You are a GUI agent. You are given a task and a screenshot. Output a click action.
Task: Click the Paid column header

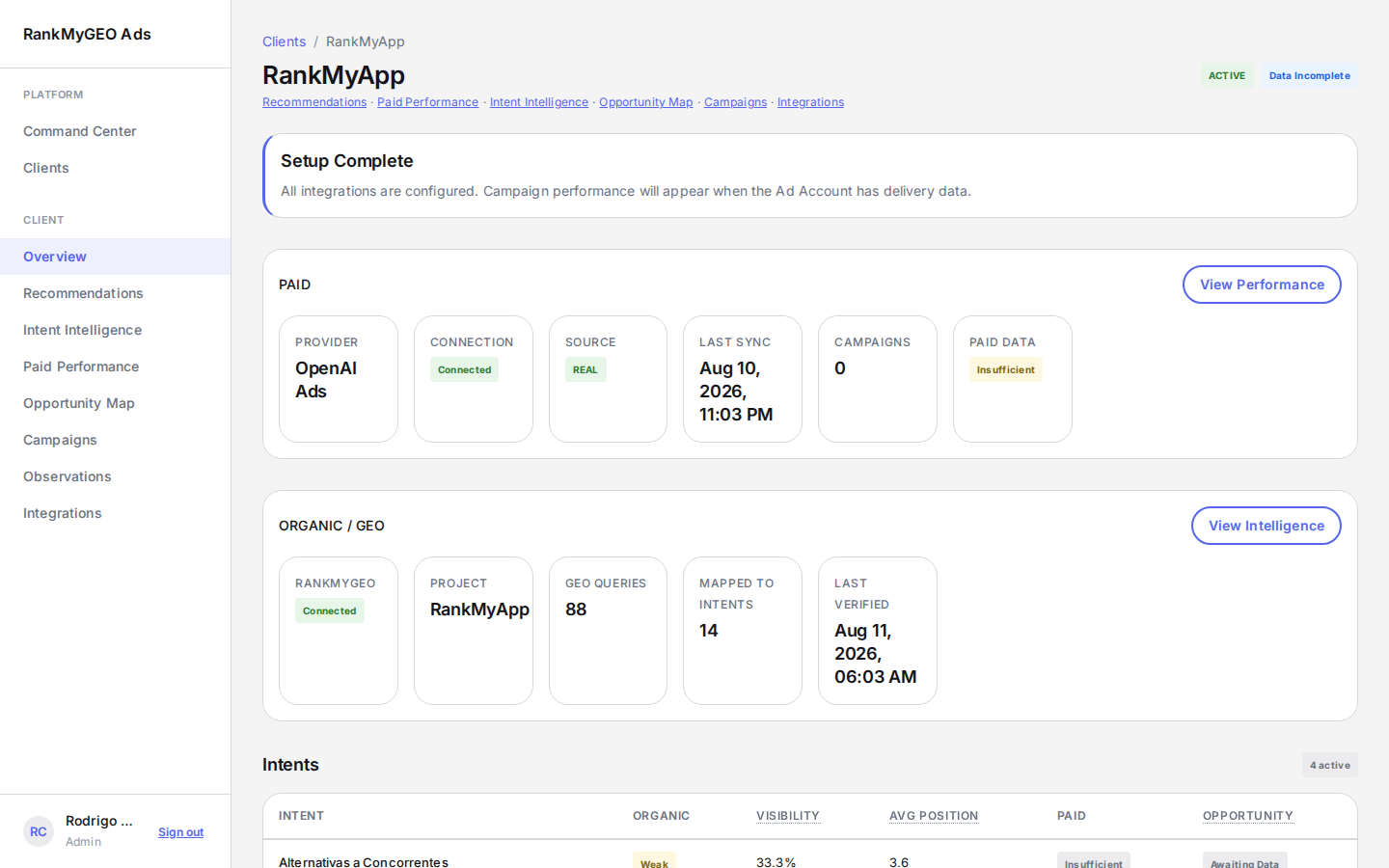(1072, 816)
